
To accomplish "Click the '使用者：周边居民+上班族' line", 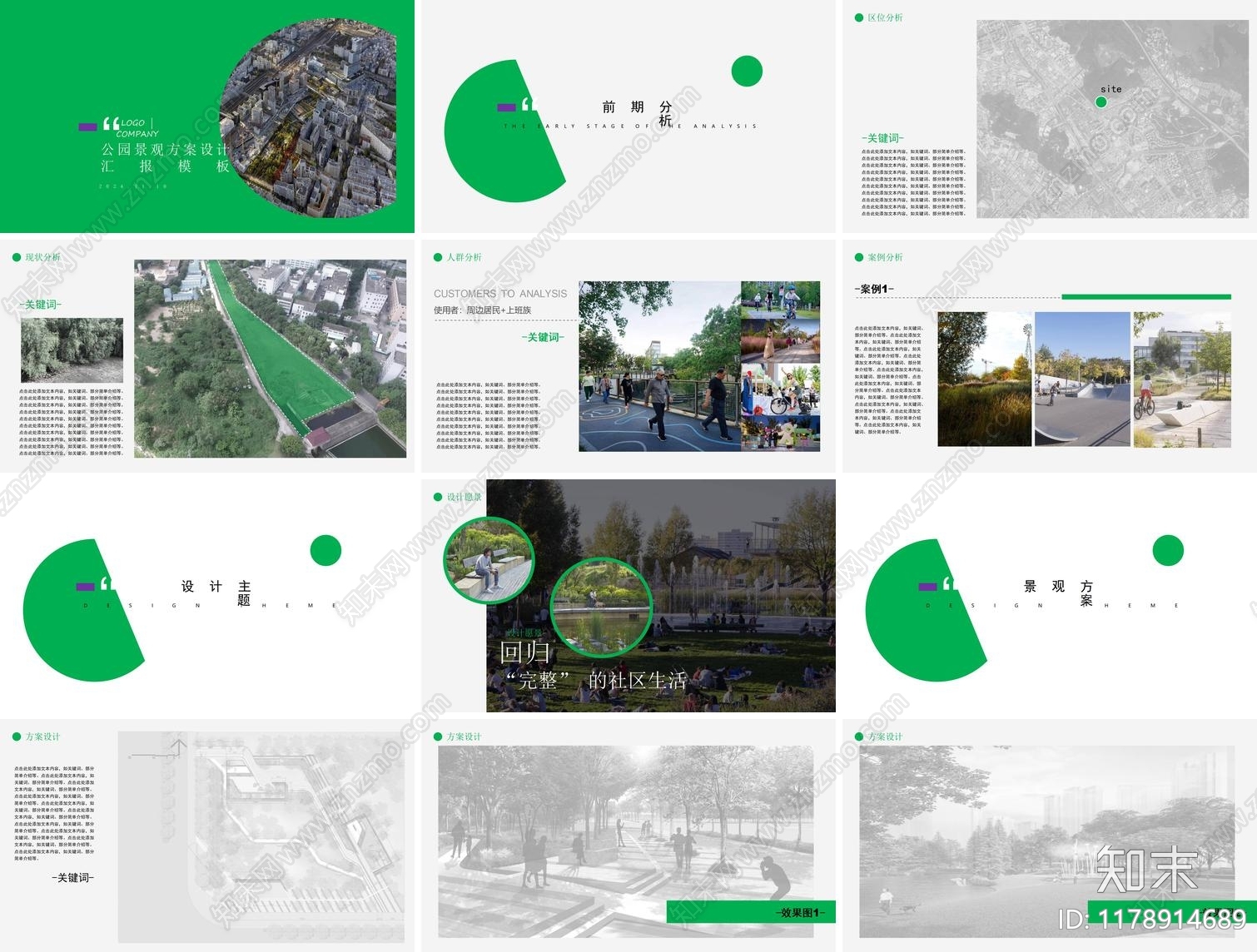I will (x=482, y=310).
